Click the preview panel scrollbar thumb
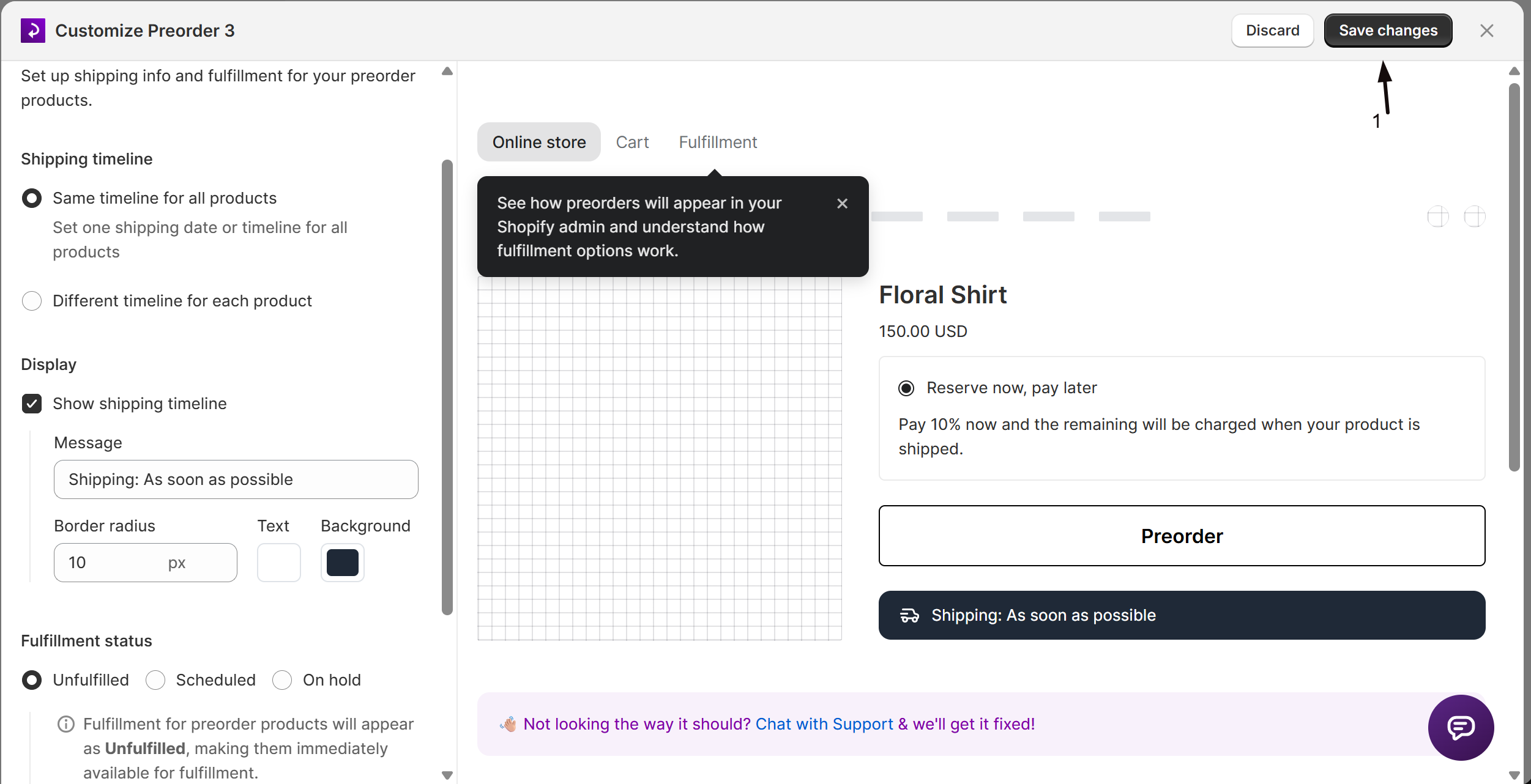Viewport: 1531px width, 784px height. [x=1514, y=277]
